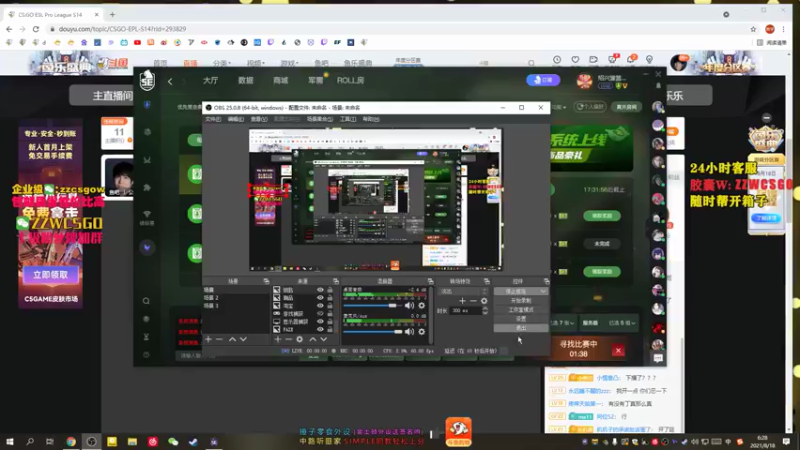
Task: Move the selected scene up in OBS
Action: click(x=232, y=339)
